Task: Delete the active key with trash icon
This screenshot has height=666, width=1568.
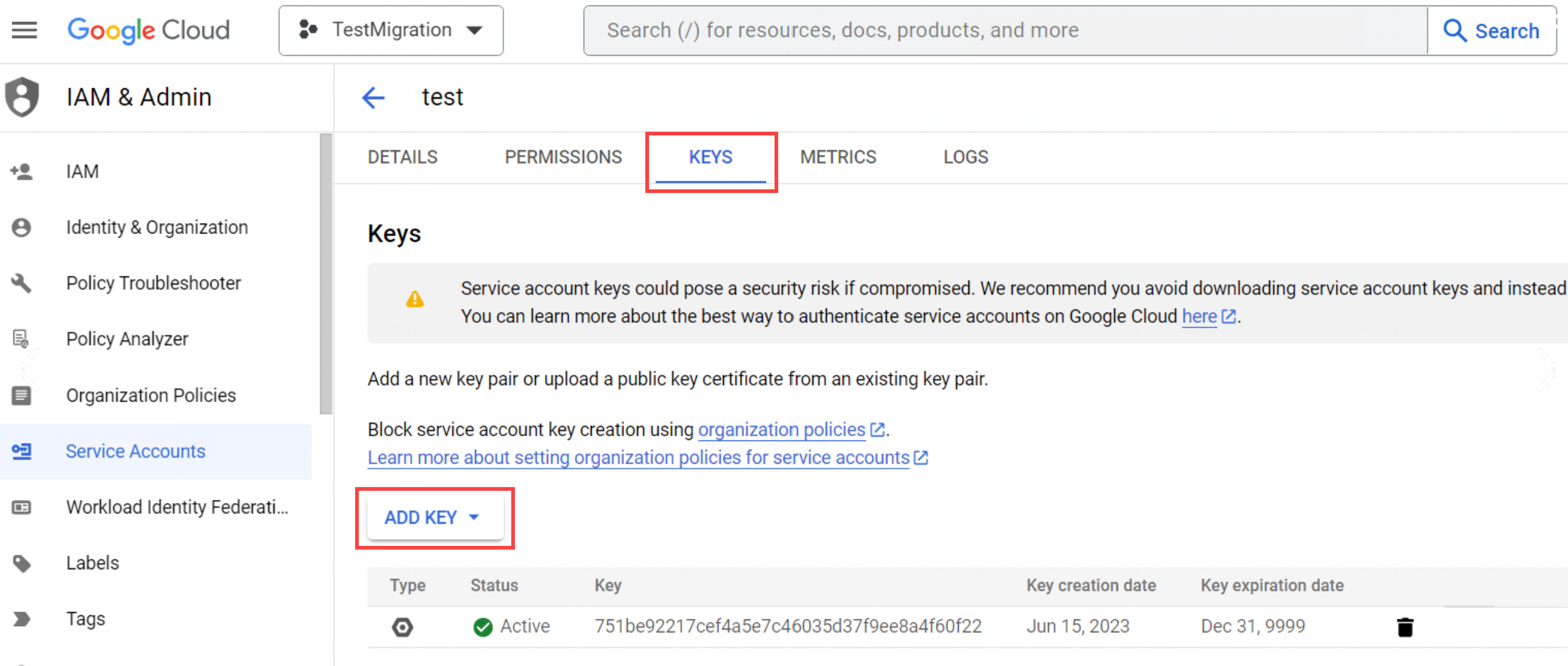Action: coord(1405,627)
